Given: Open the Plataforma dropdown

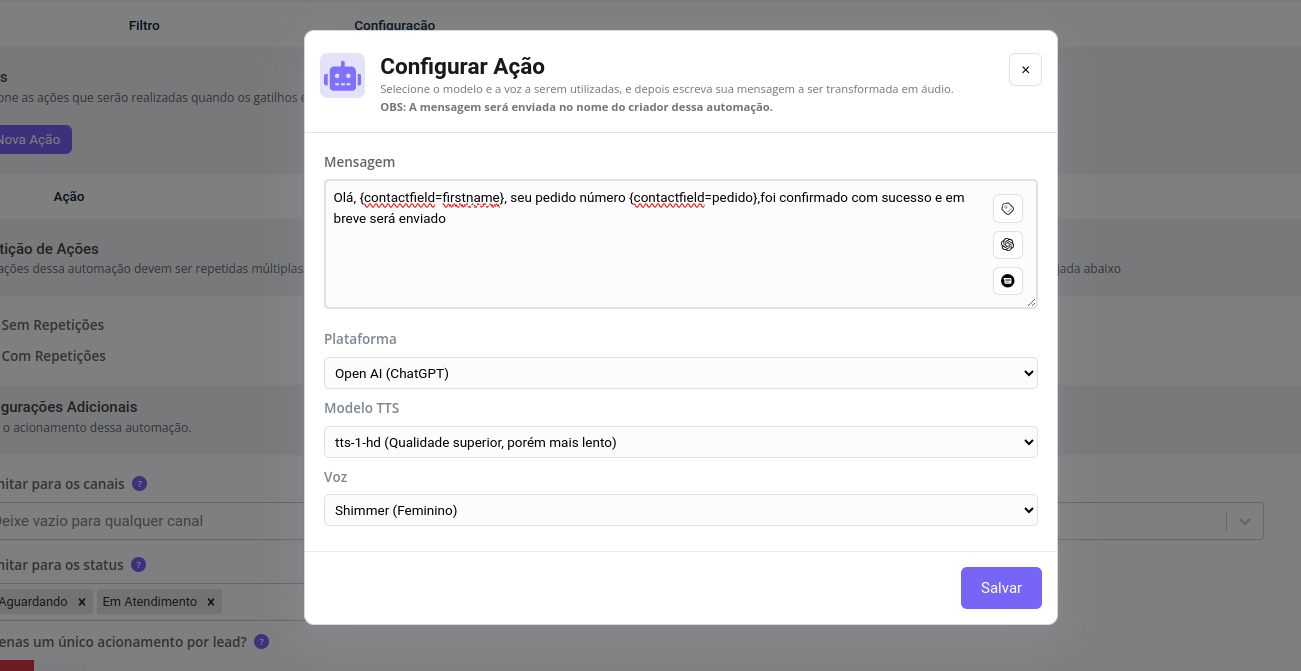Looking at the screenshot, I should click(x=680, y=373).
